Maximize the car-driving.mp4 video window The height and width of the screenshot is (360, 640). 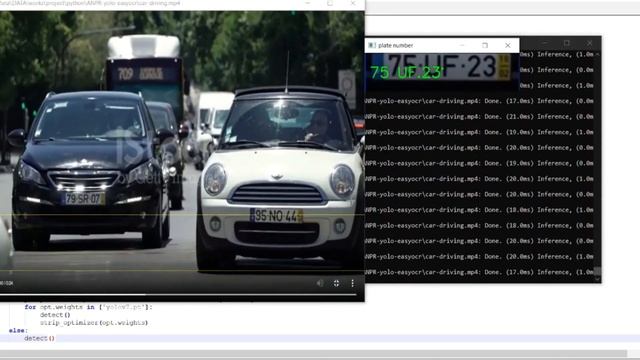tap(330, 4)
